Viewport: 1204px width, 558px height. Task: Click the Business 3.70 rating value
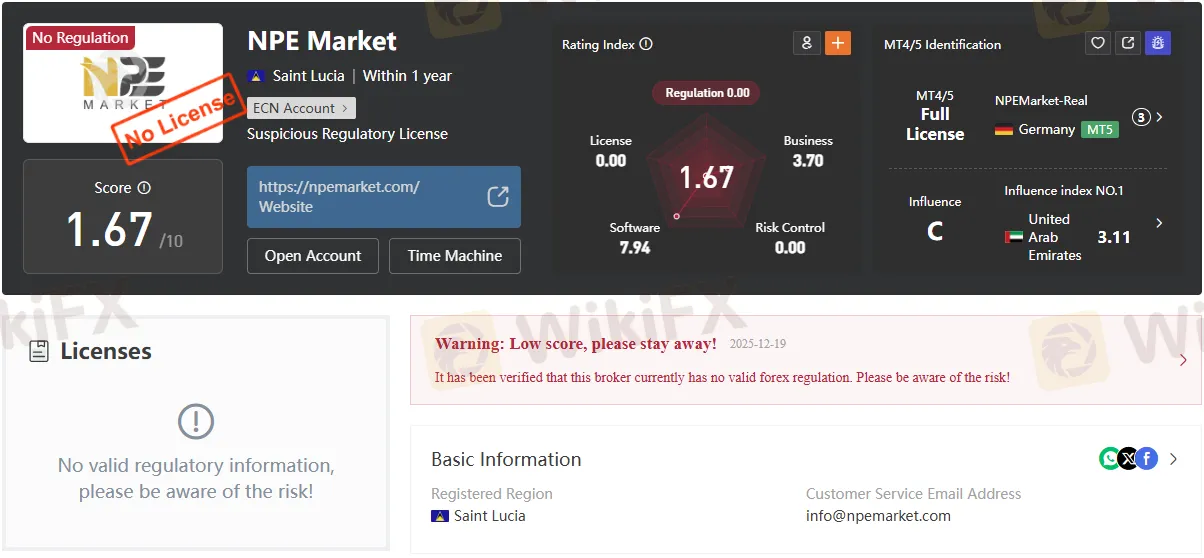click(808, 160)
